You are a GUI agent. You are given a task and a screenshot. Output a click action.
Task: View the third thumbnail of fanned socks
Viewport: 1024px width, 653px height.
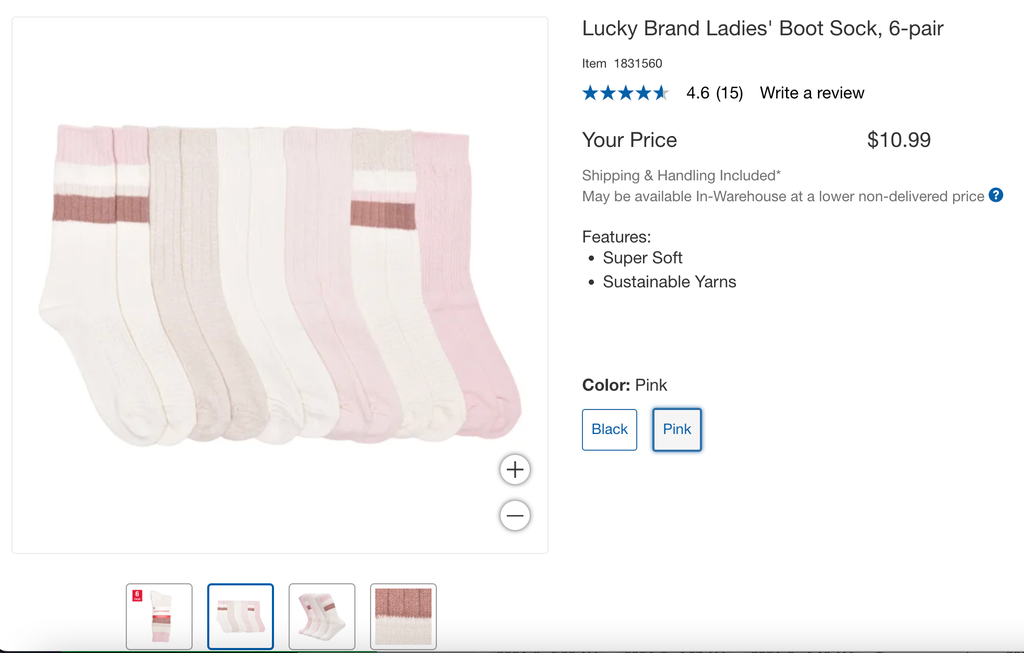click(322, 616)
